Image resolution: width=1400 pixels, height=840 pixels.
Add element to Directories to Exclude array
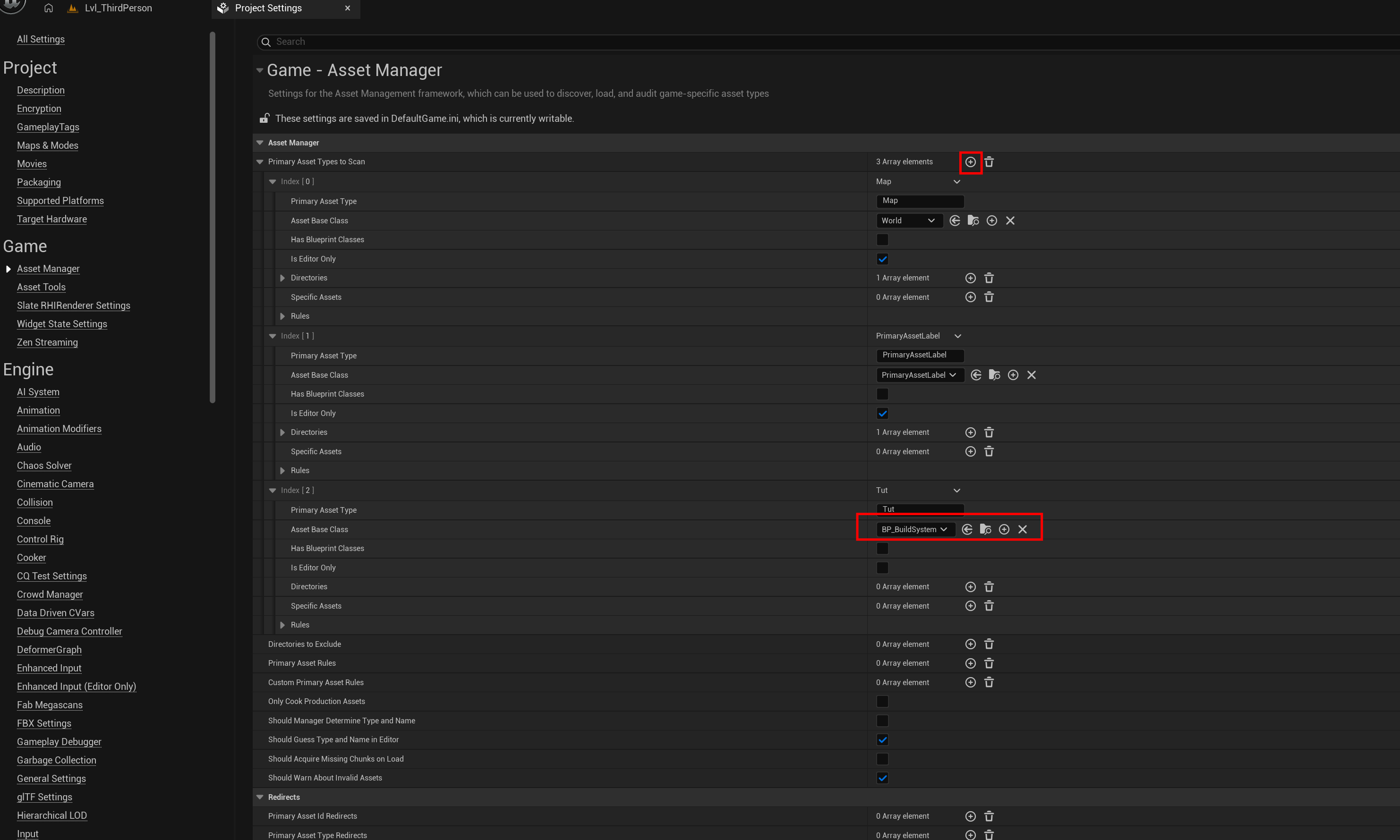[x=970, y=644]
